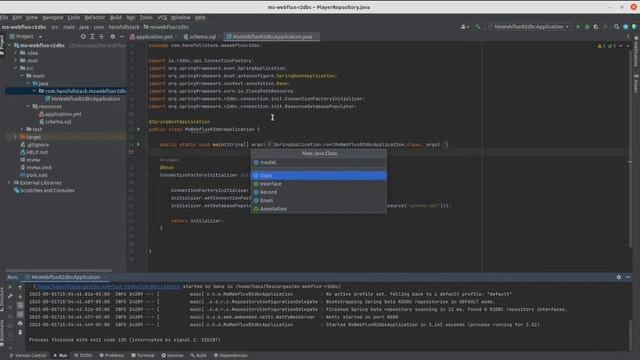The height and width of the screenshot is (360, 640).
Task: Open Search Everywhere magnifier icon
Action: pos(616,27)
